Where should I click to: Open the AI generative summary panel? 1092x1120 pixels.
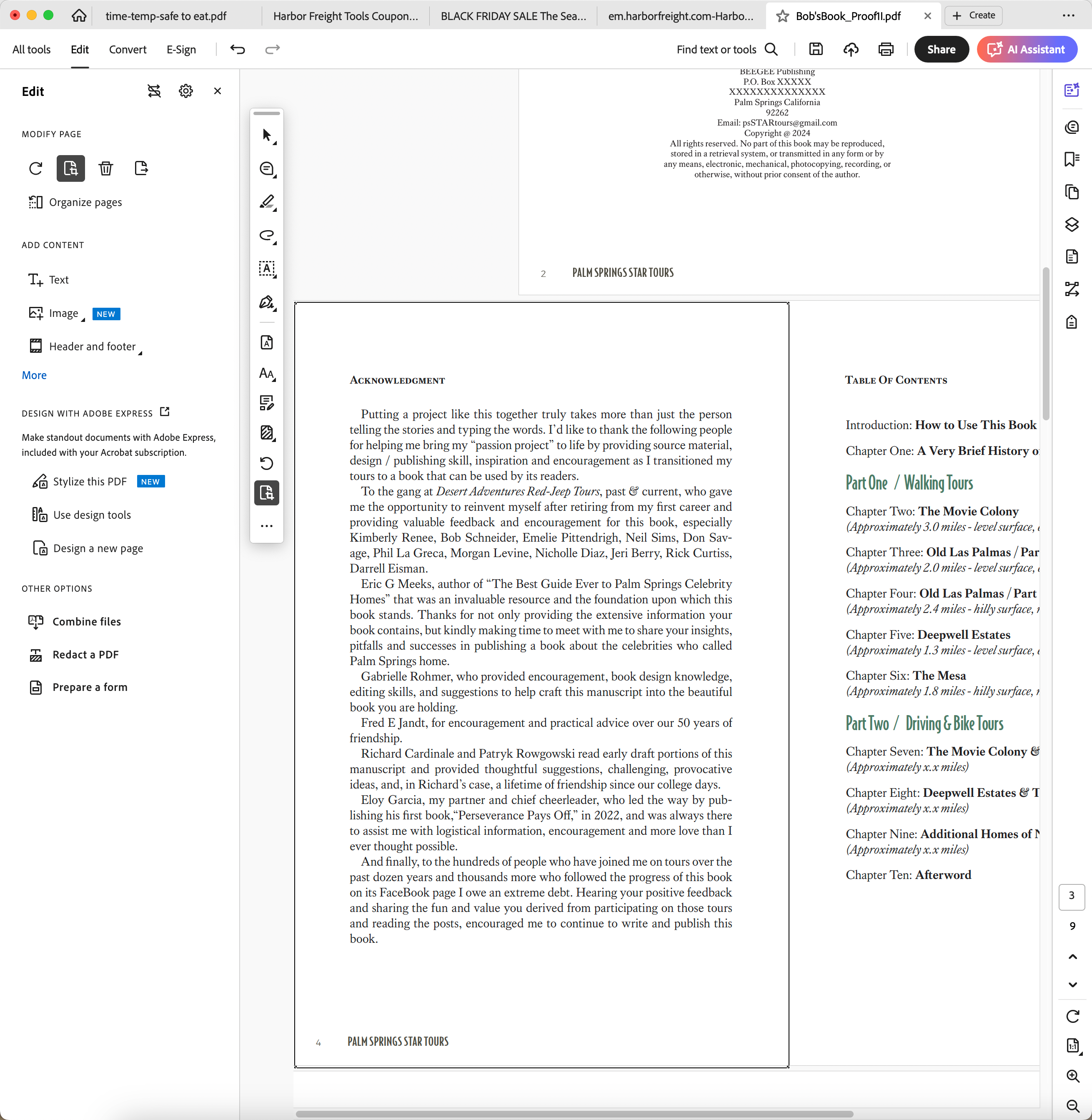(x=1071, y=90)
